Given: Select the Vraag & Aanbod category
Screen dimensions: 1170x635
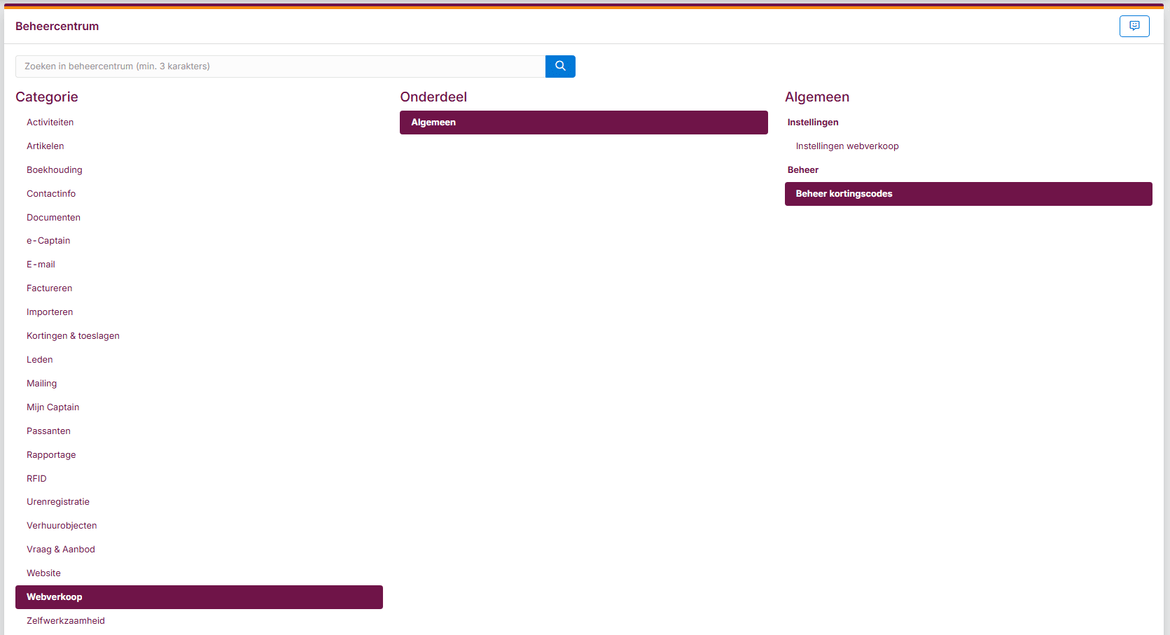Looking at the screenshot, I should (x=61, y=550).
